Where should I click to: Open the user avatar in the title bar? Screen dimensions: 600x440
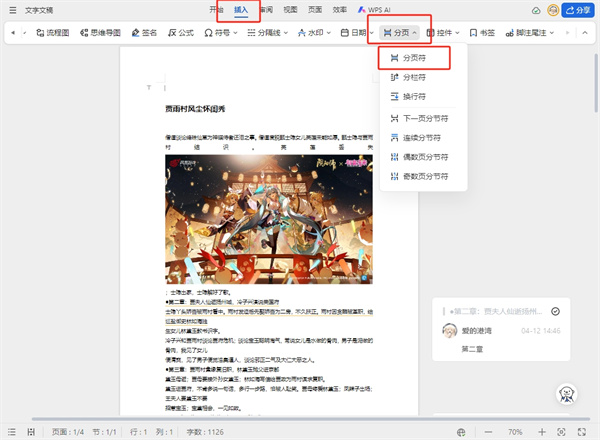tap(553, 10)
